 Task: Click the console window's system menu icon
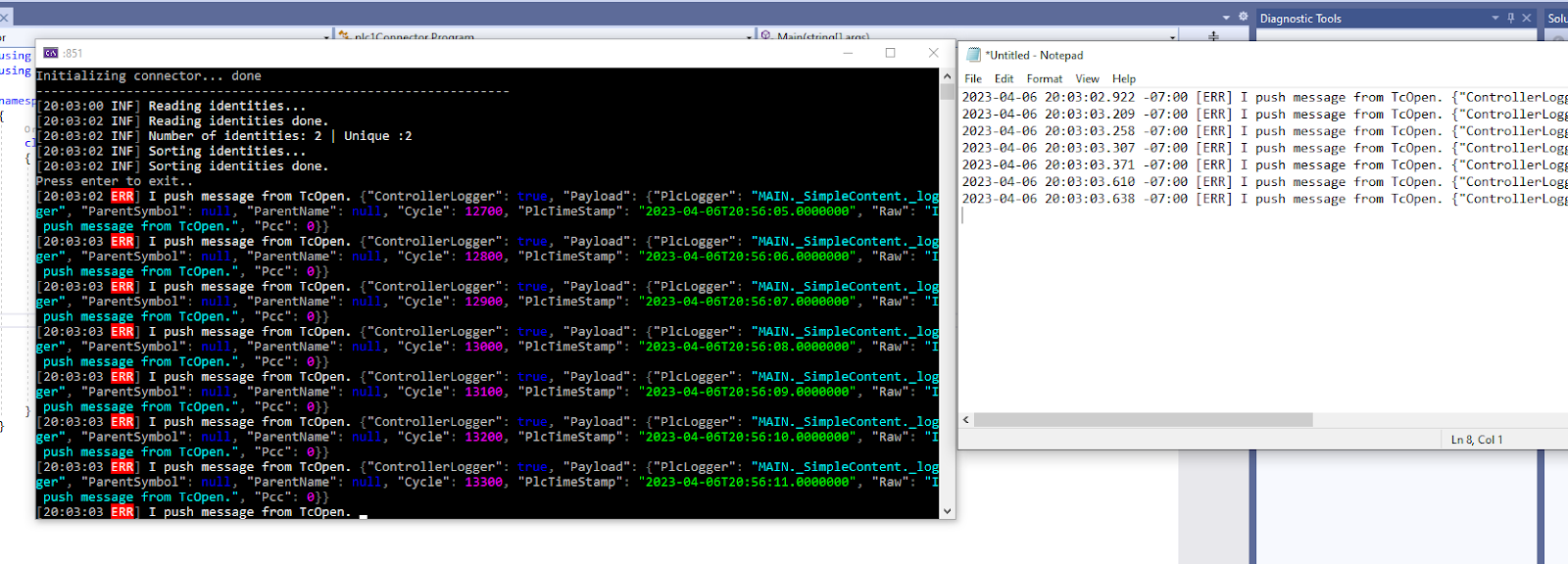(x=51, y=53)
